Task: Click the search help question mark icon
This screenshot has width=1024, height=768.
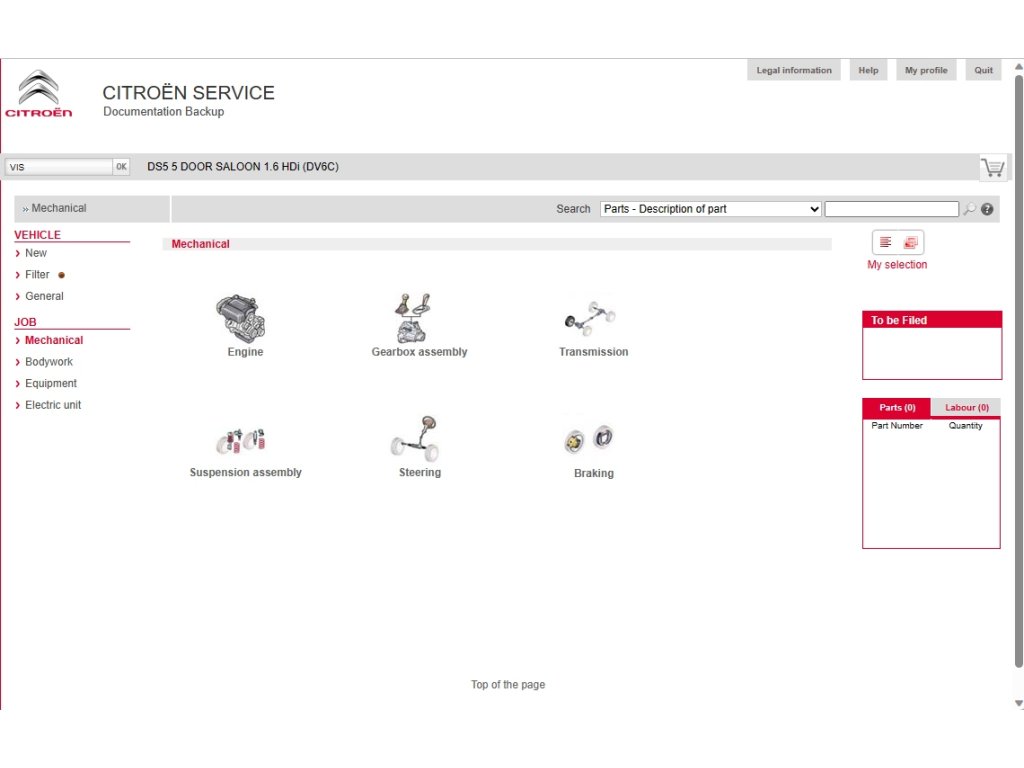Action: coord(987,209)
